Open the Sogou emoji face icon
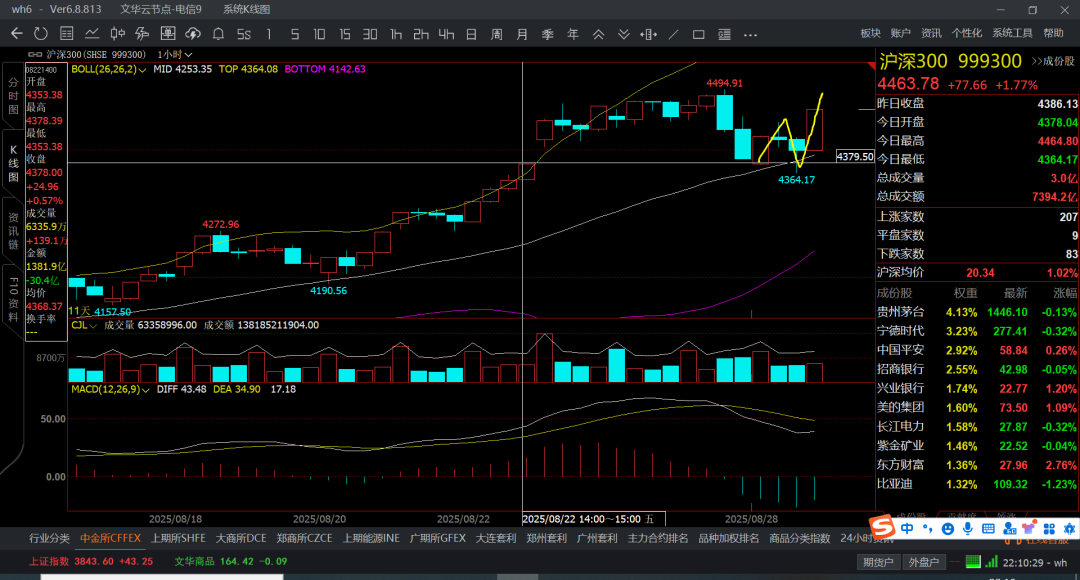This screenshot has height=580, width=1080. point(948,528)
